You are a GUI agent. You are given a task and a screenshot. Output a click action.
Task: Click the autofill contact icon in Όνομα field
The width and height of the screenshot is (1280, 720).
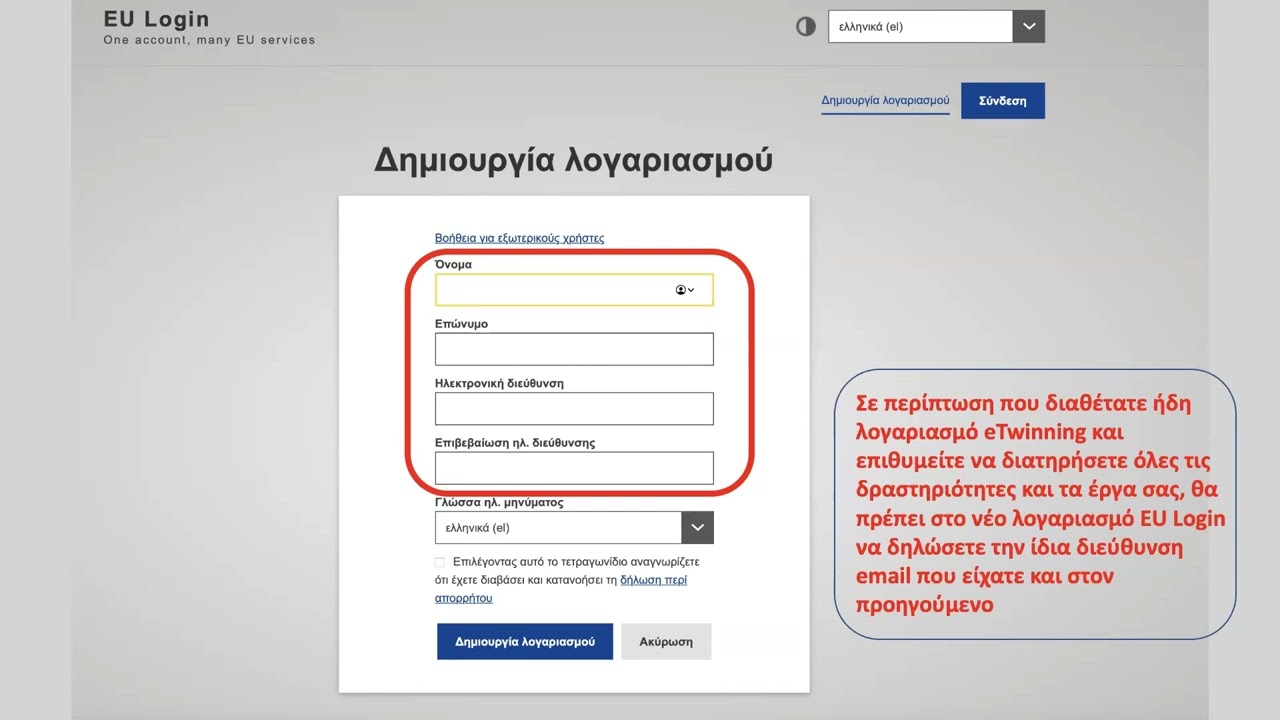pyautogui.click(x=685, y=290)
